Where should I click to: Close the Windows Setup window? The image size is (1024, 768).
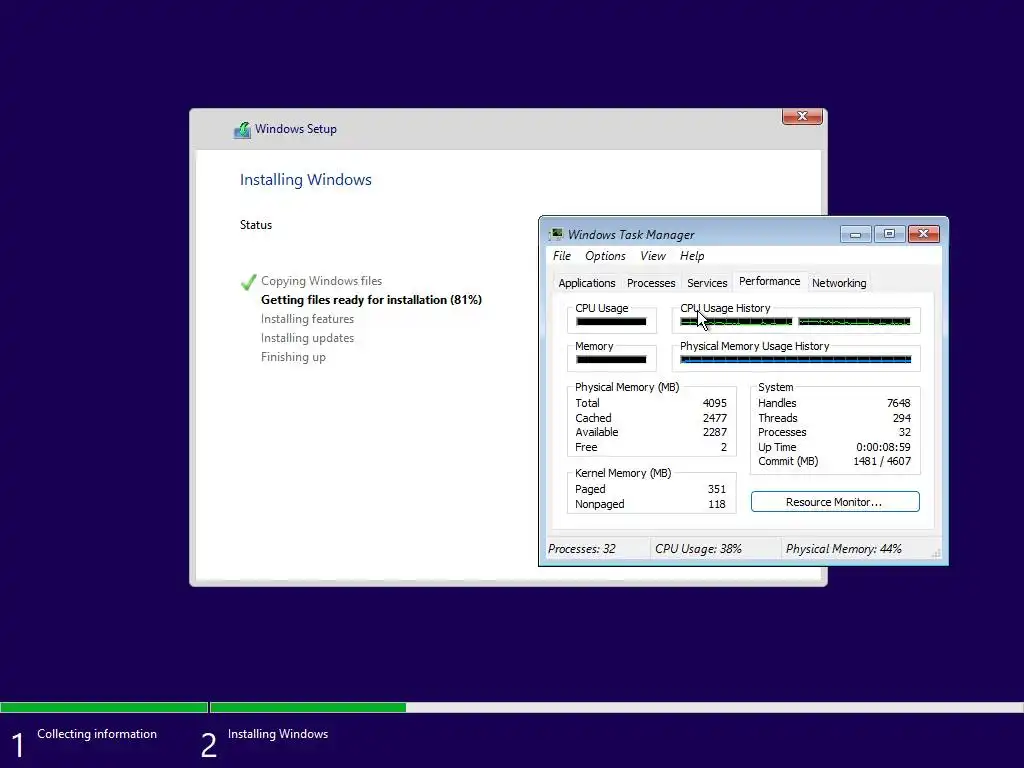[x=802, y=116]
